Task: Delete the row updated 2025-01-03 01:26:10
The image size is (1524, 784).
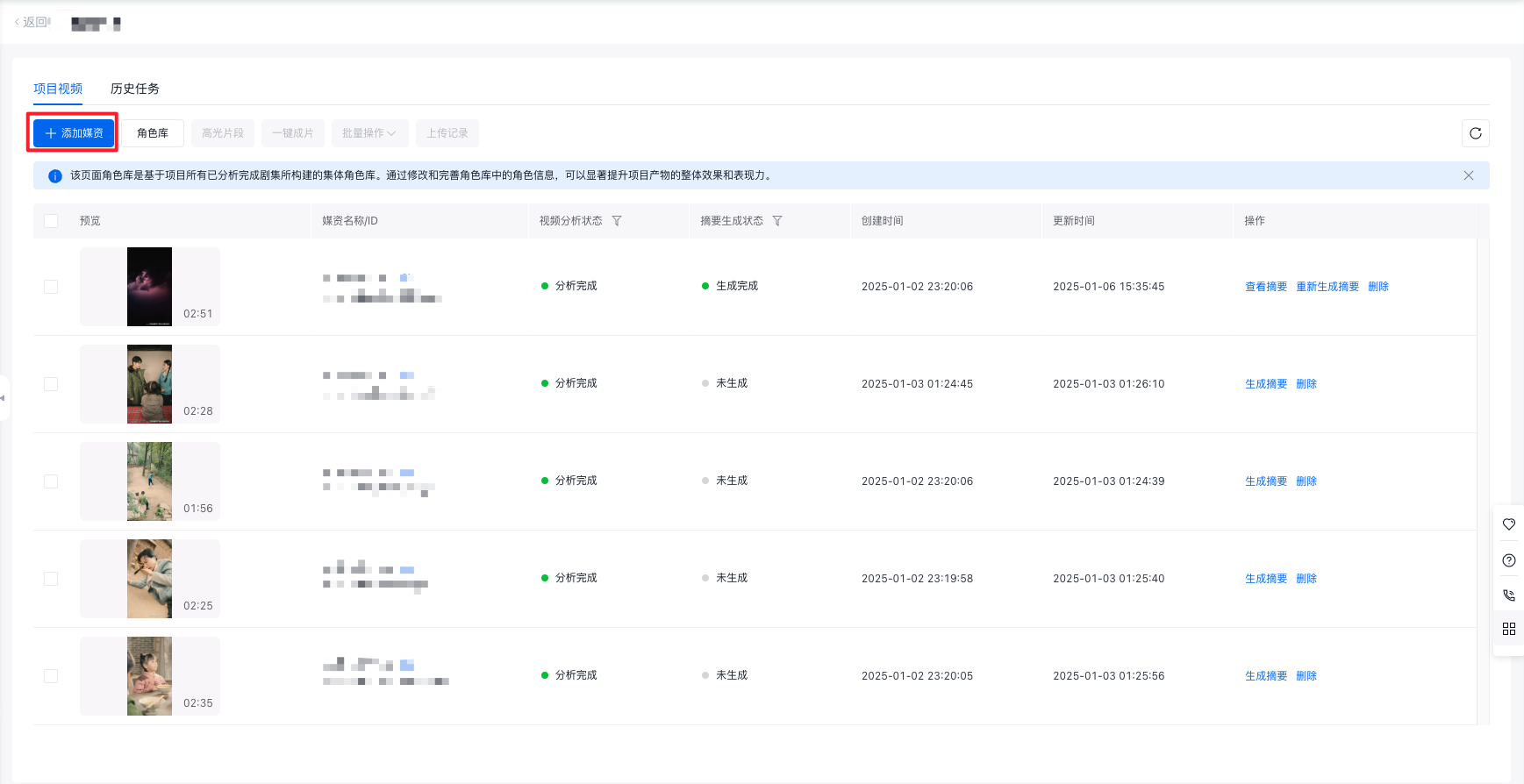Action: (x=1306, y=384)
